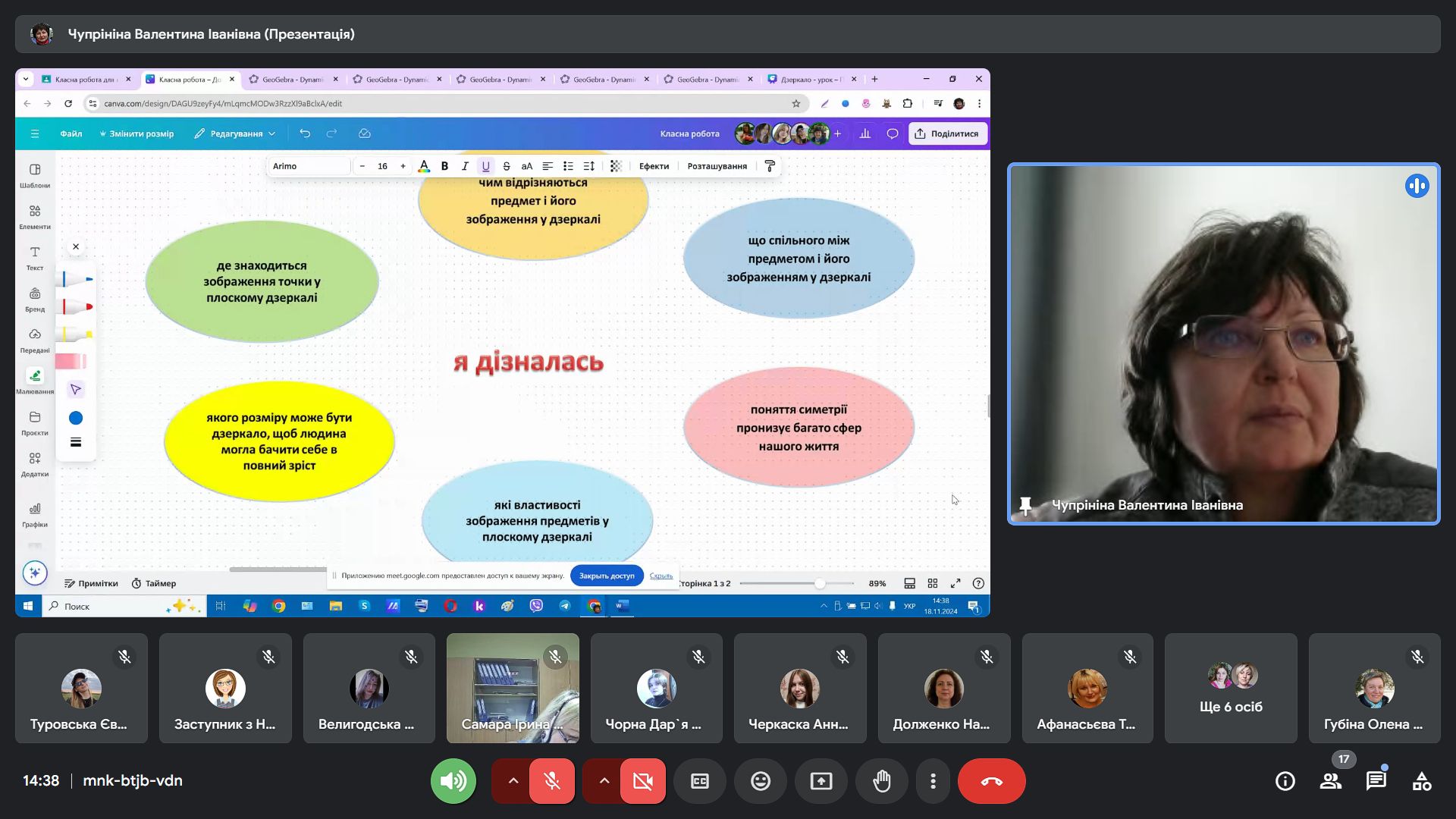The width and height of the screenshot is (1456, 819).
Task: Open browser tab search chevron
Action: [x=26, y=79]
